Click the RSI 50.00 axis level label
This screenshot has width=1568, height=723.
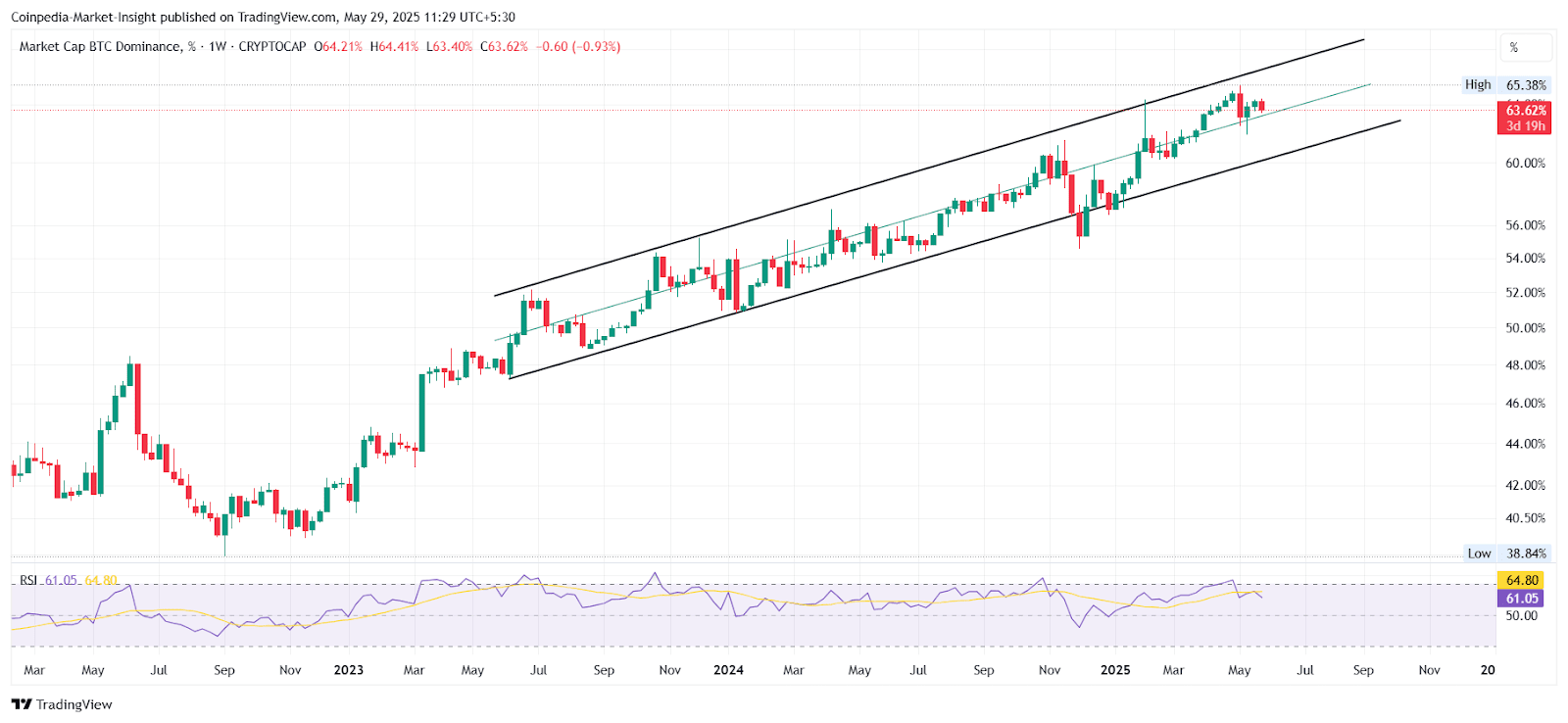coord(1522,616)
